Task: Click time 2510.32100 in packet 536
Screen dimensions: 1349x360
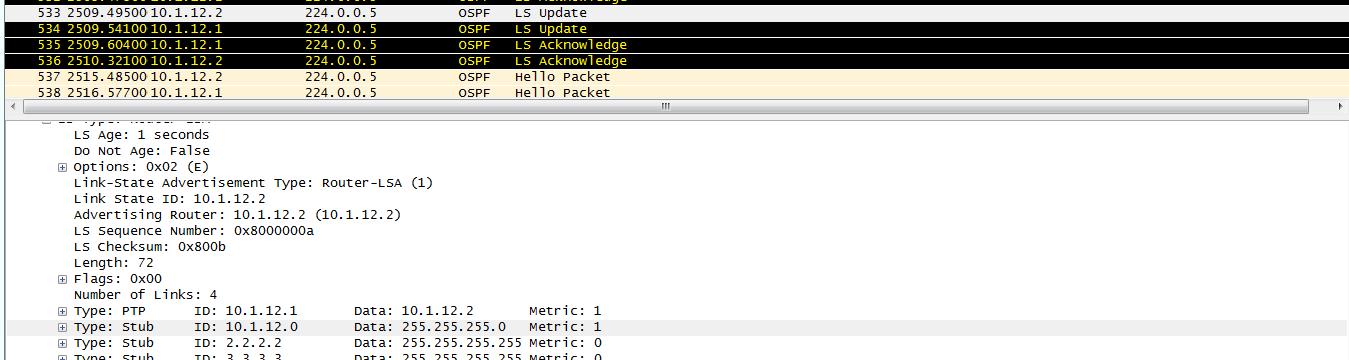Action: (107, 61)
